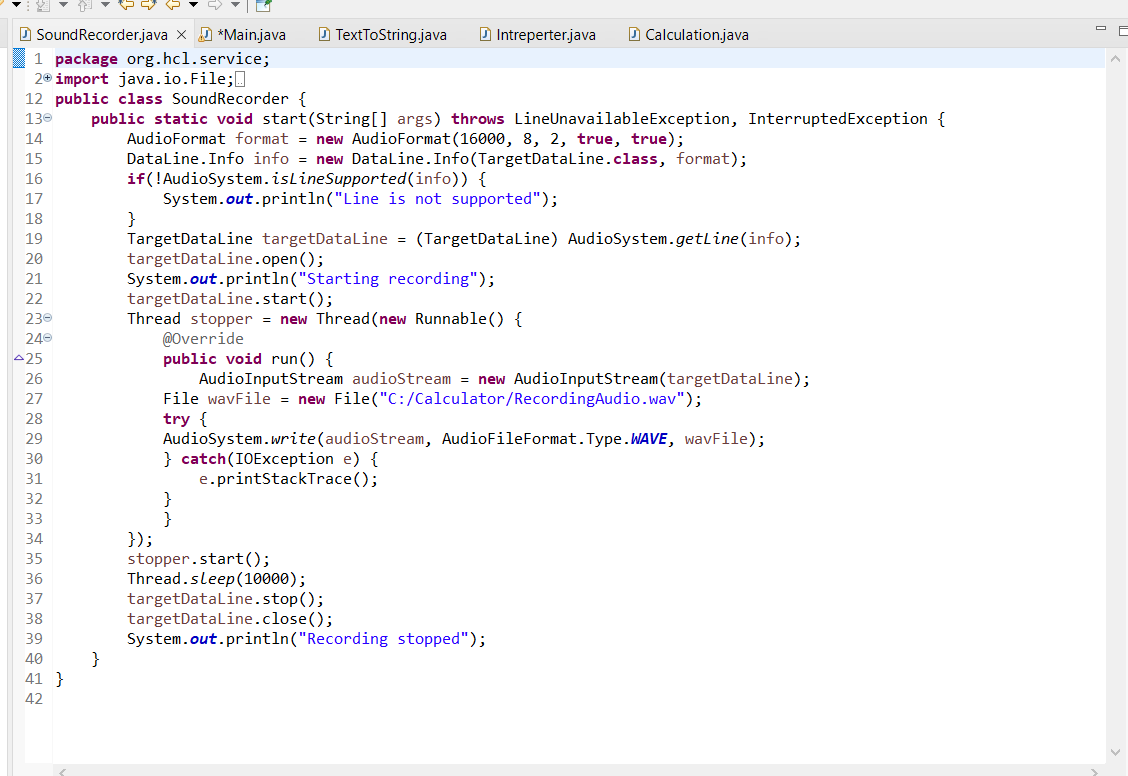The image size is (1128, 776).
Task: Go to the next edit location
Action: (149, 6)
